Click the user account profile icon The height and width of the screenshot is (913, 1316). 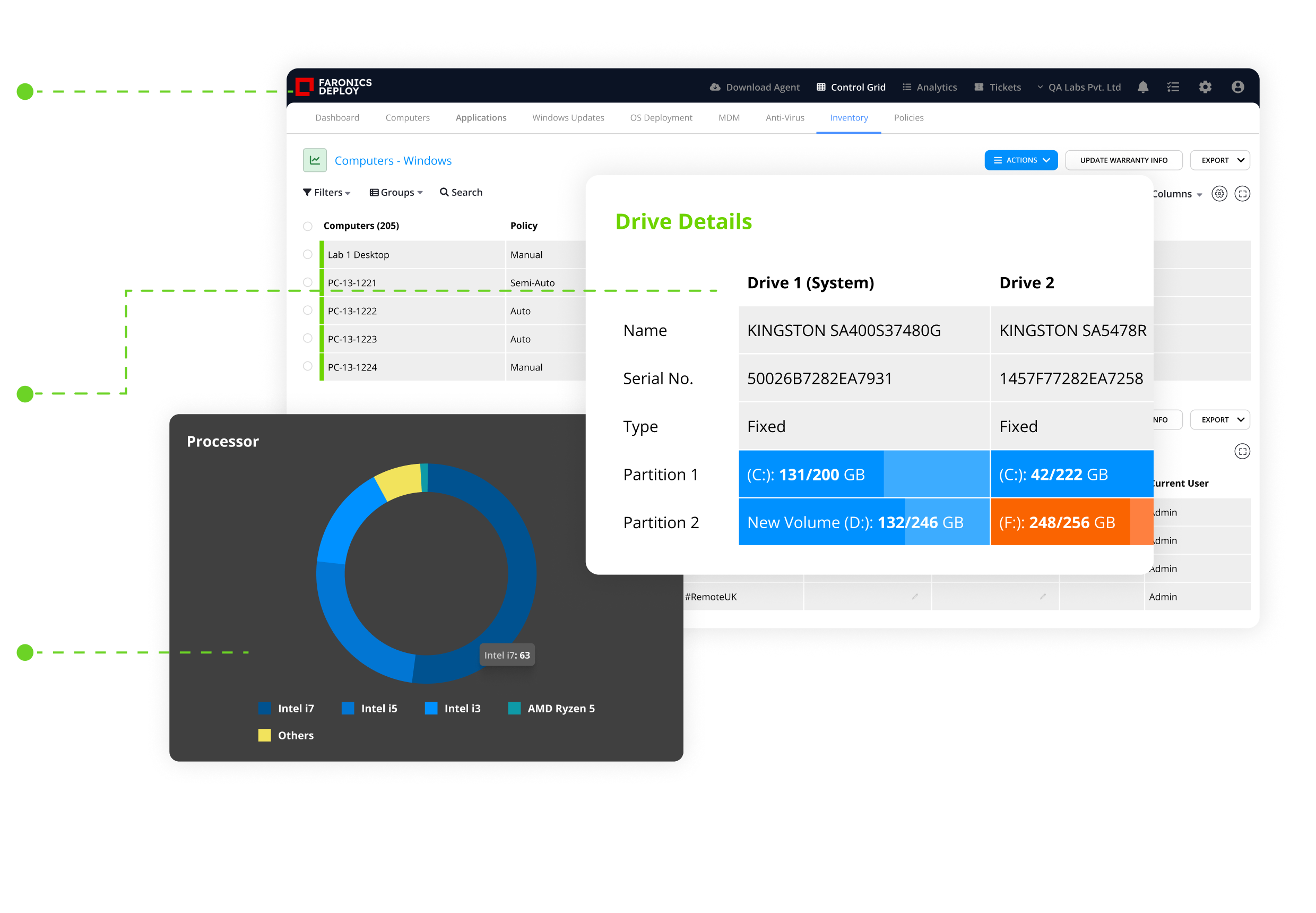point(1237,87)
